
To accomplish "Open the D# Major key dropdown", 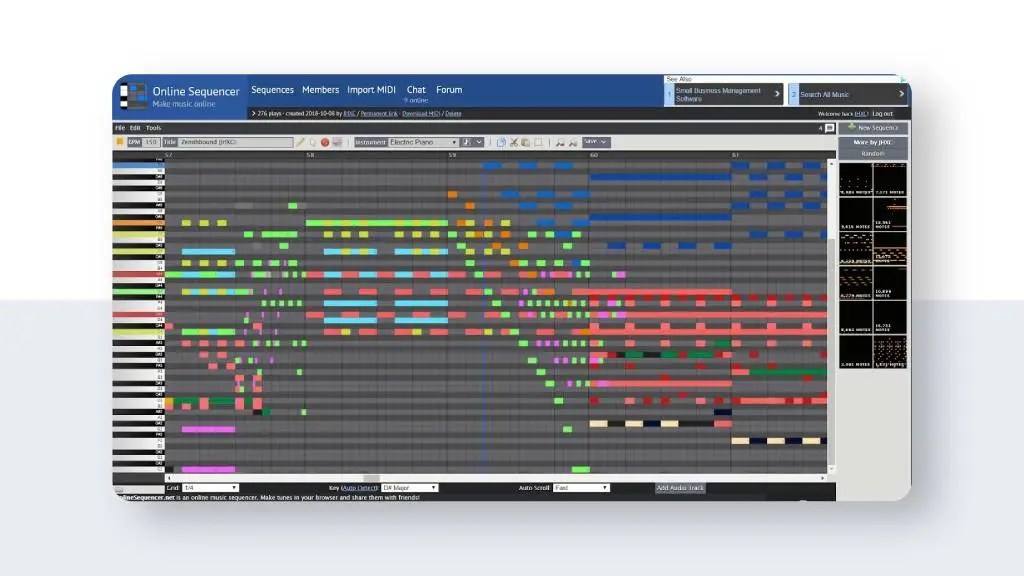I will pyautogui.click(x=410, y=487).
